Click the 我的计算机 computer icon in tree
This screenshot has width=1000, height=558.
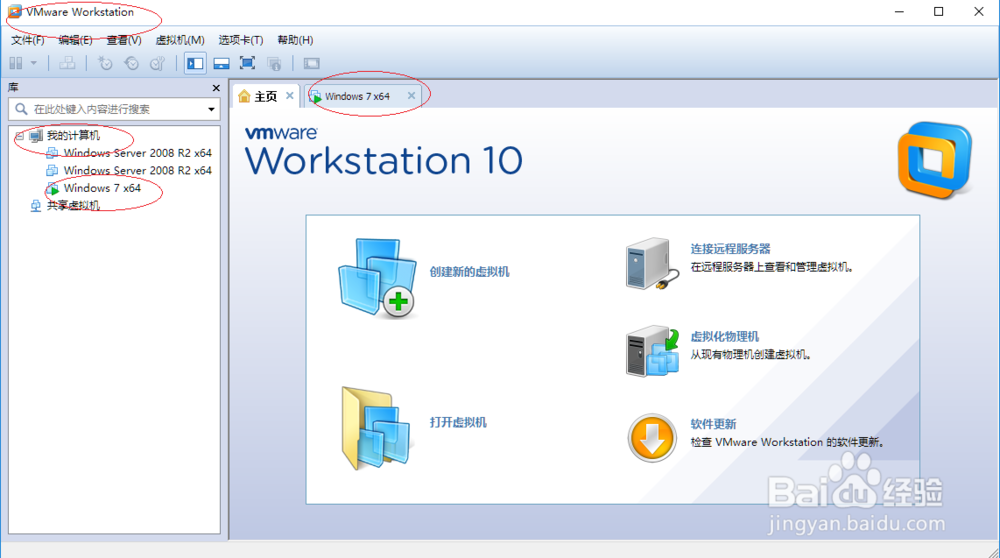pyautogui.click(x=36, y=135)
